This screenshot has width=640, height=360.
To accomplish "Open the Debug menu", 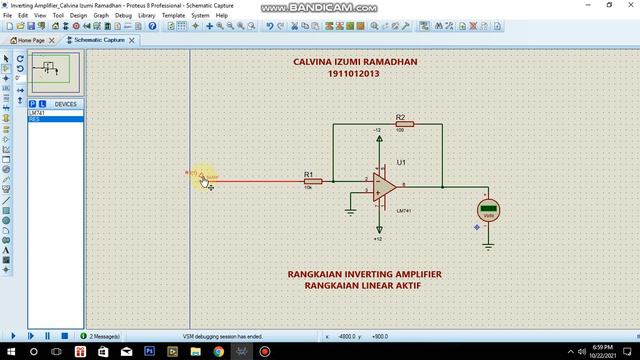I will pos(123,16).
